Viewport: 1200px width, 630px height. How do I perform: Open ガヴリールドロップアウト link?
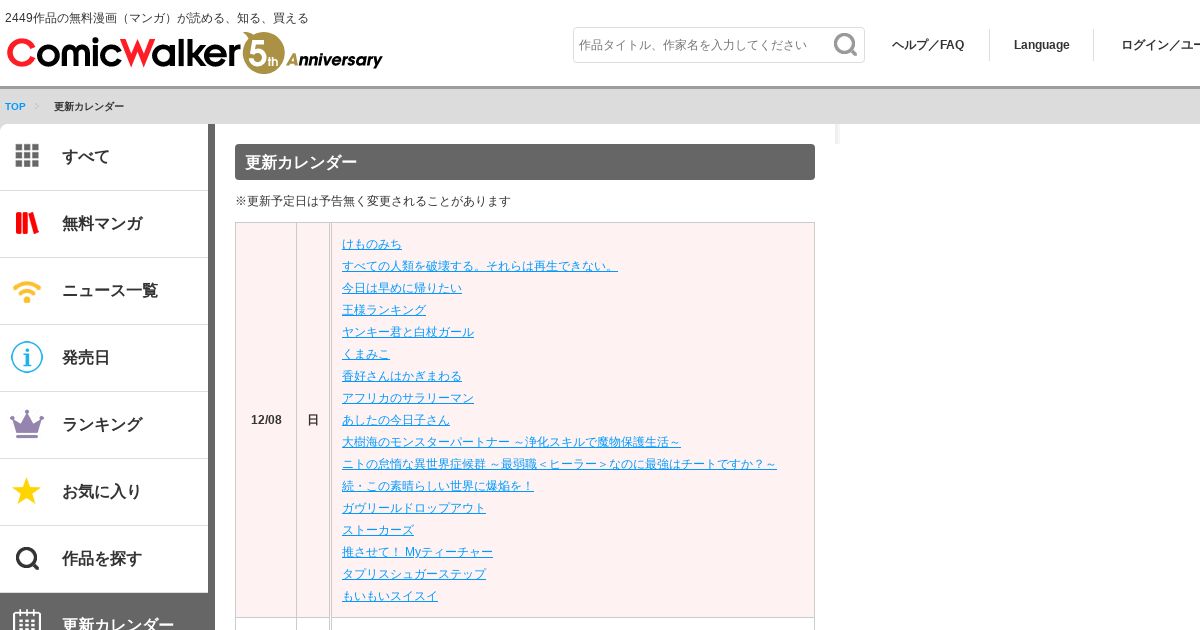[x=414, y=508]
